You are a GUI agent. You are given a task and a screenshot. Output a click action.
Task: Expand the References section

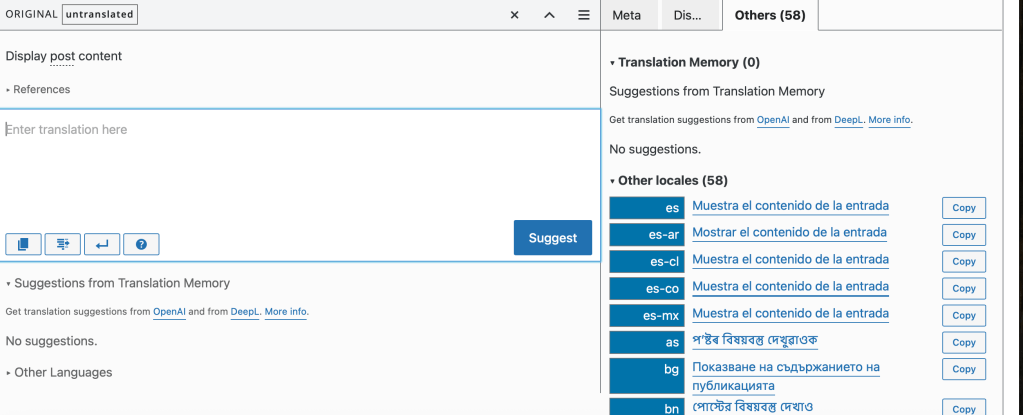coord(38,90)
